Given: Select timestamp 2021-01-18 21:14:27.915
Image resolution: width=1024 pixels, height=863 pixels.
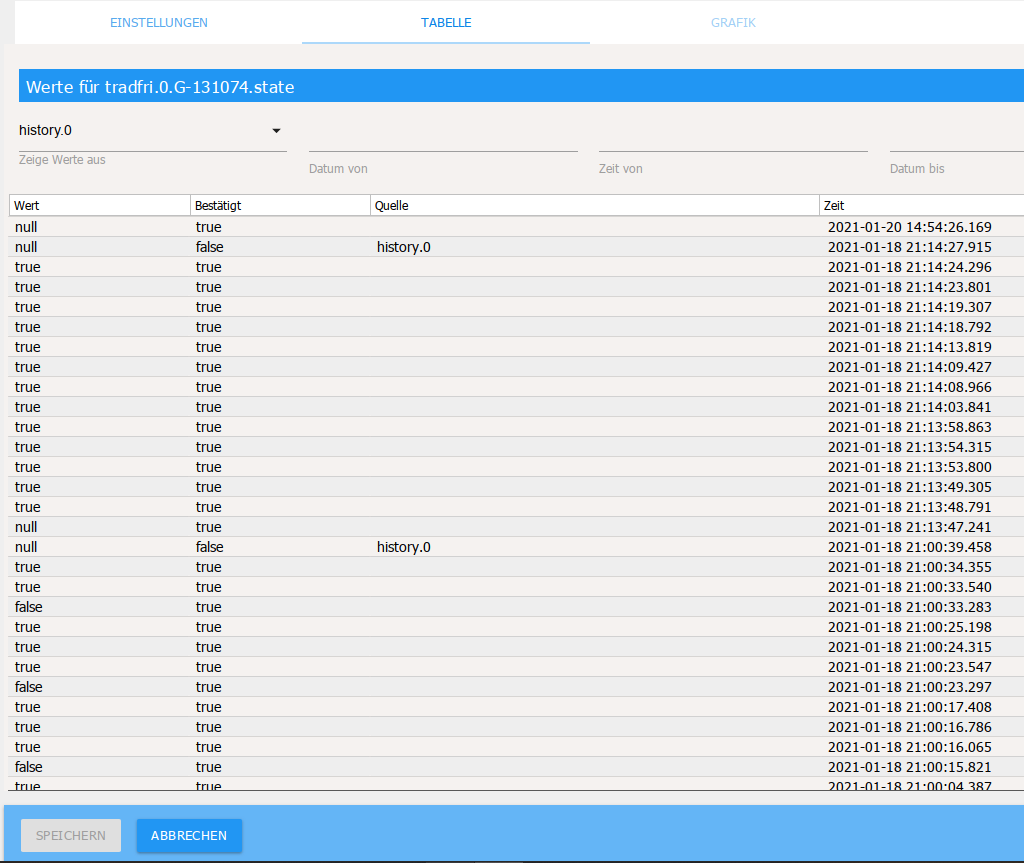Looking at the screenshot, I should click(x=910, y=247).
